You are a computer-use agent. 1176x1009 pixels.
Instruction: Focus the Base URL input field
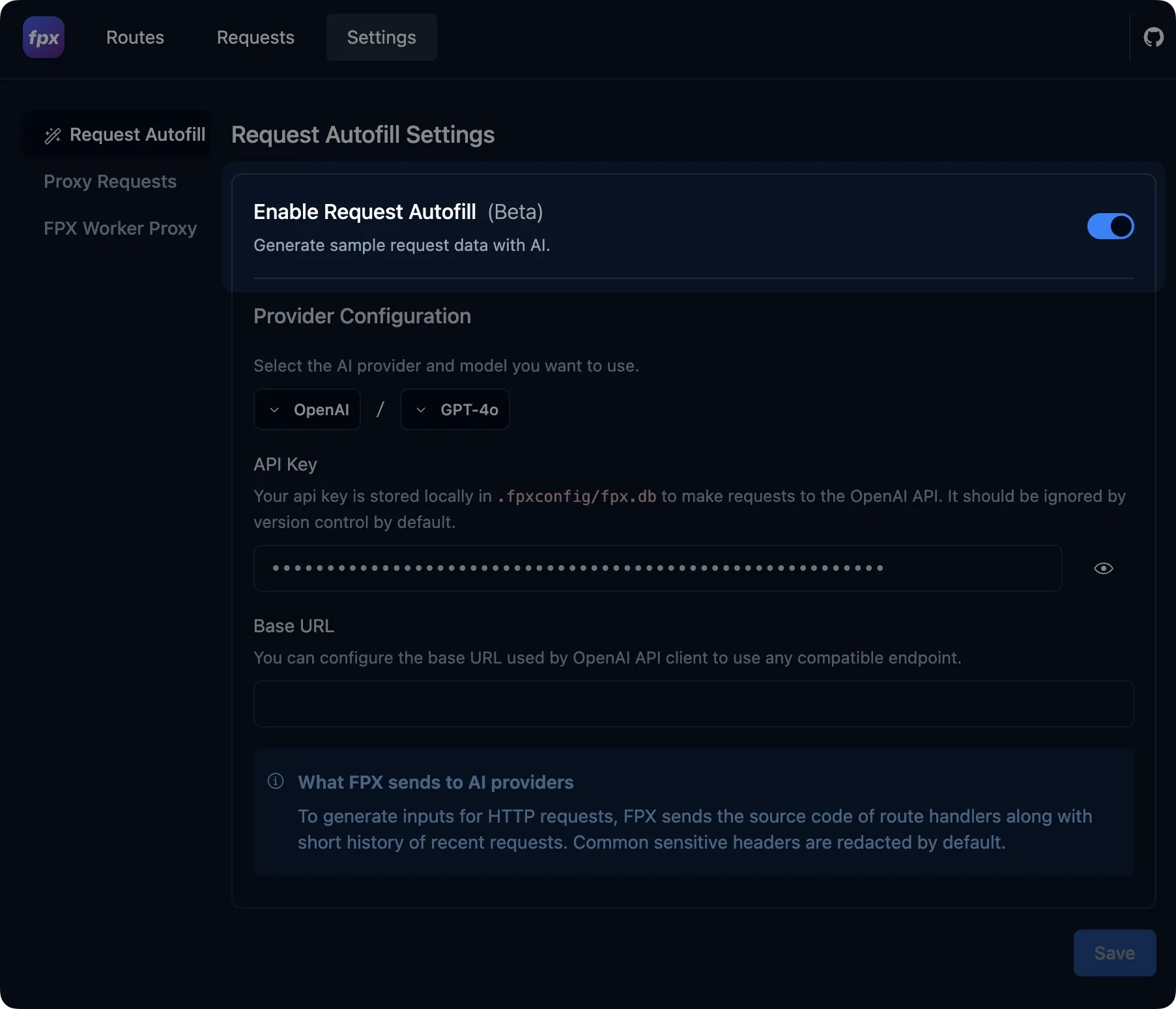click(x=693, y=704)
